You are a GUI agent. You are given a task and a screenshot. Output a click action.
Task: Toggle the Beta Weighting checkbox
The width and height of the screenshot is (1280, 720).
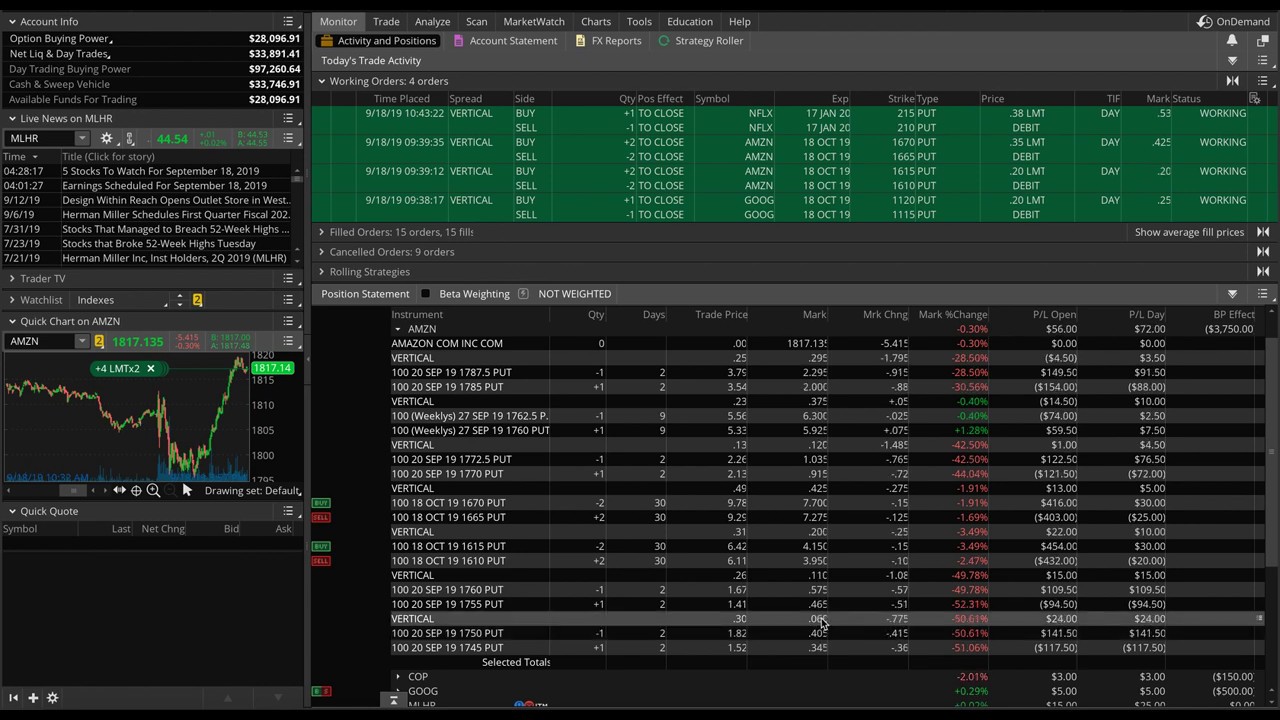(x=425, y=294)
